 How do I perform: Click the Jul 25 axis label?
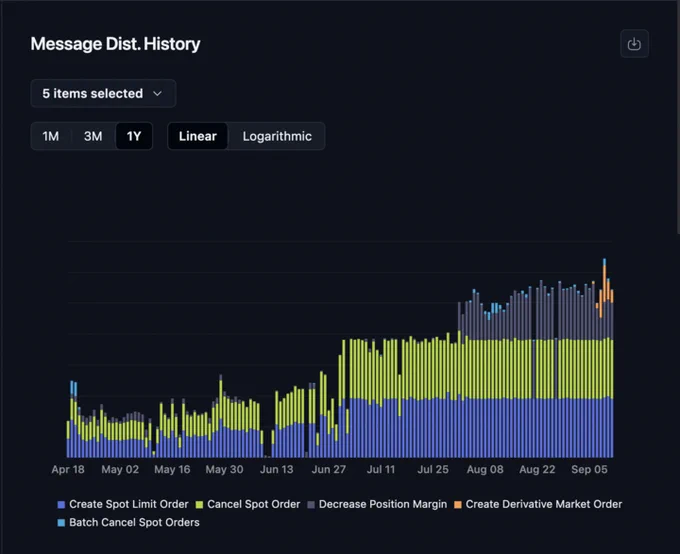pos(433,469)
